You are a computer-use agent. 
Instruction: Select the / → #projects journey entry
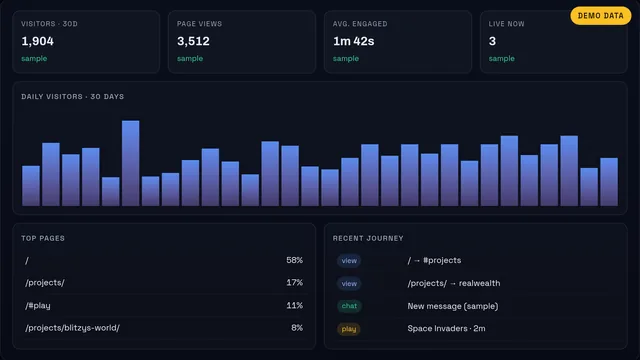click(x=434, y=260)
